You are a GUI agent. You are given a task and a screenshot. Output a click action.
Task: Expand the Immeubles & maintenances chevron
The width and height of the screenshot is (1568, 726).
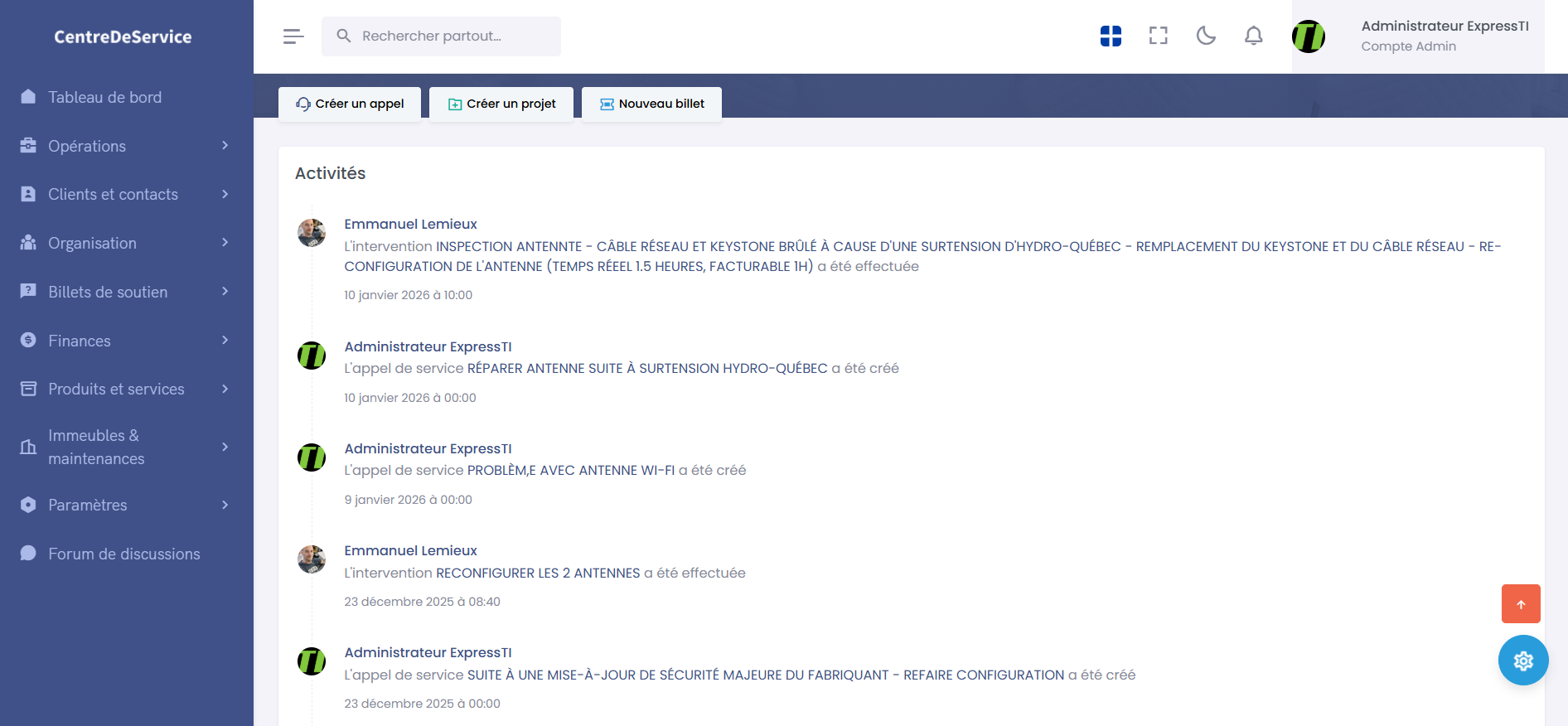point(225,447)
